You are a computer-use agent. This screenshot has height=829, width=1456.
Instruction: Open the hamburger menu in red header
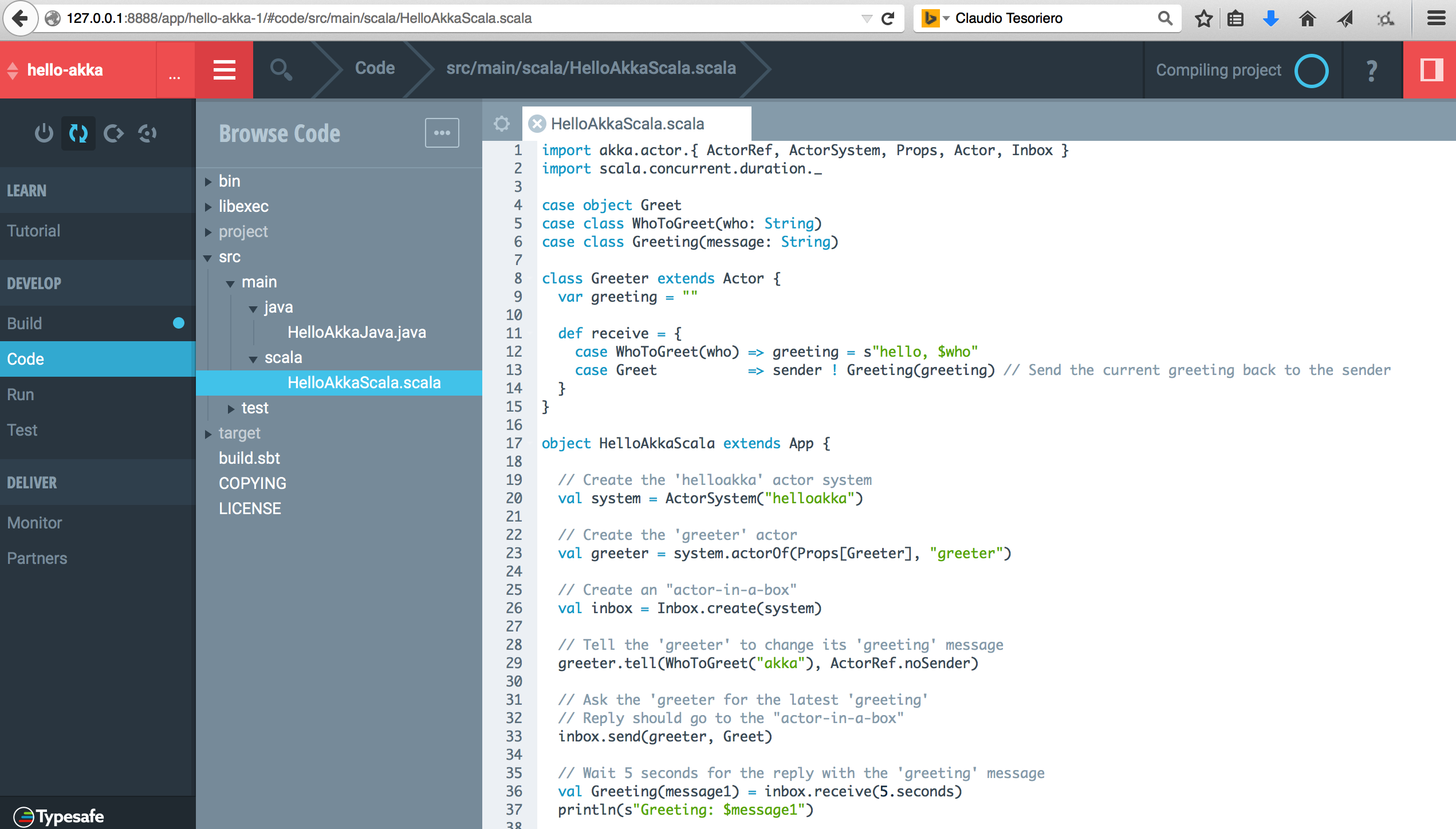click(x=224, y=70)
